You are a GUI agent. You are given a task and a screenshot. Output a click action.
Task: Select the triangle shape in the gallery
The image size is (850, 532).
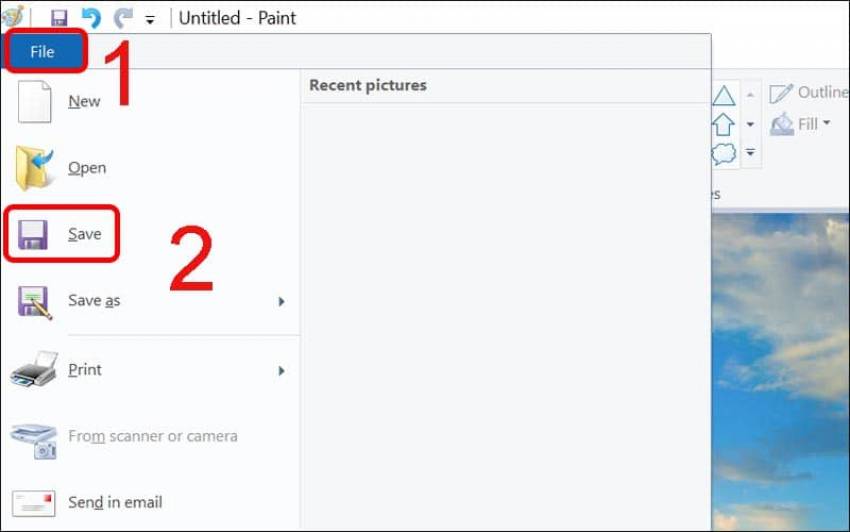pos(723,96)
